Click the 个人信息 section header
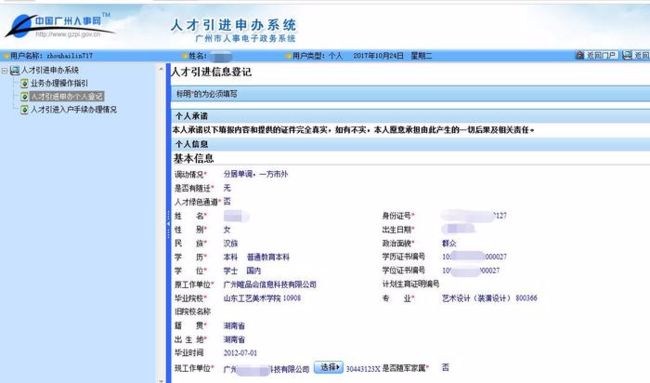 410,144
